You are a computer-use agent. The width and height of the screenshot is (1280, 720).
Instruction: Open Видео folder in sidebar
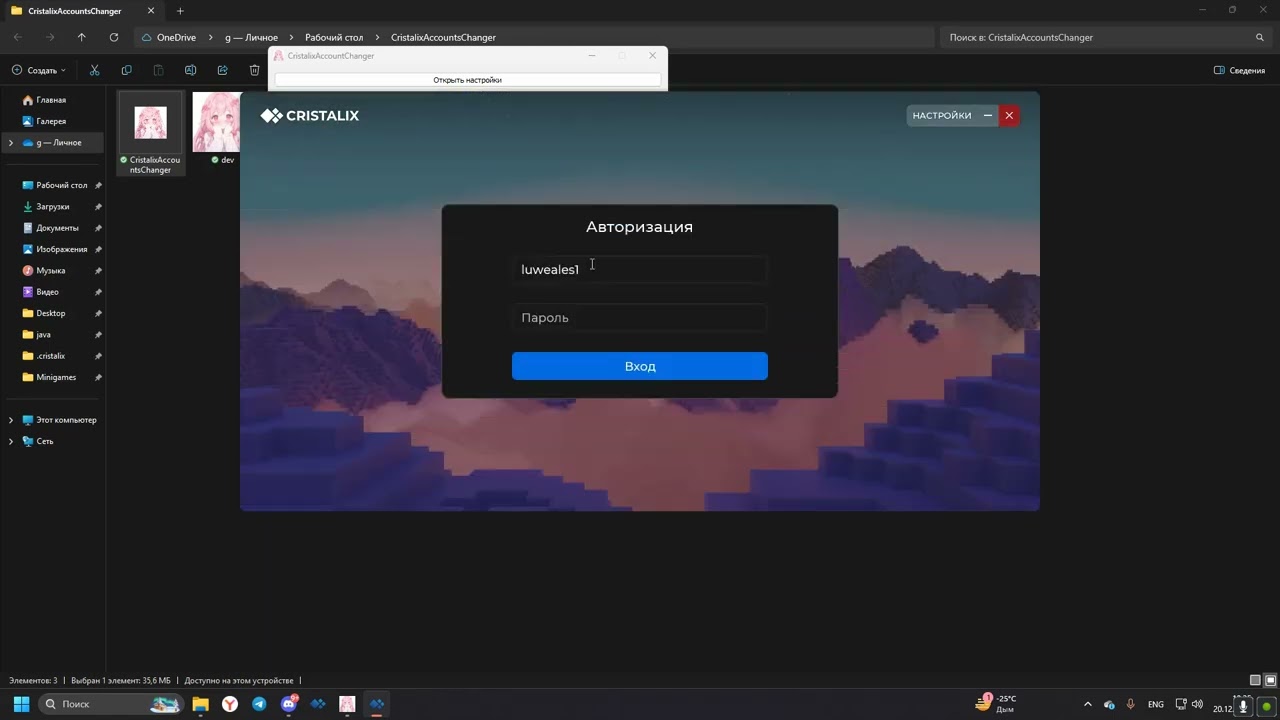click(x=47, y=292)
